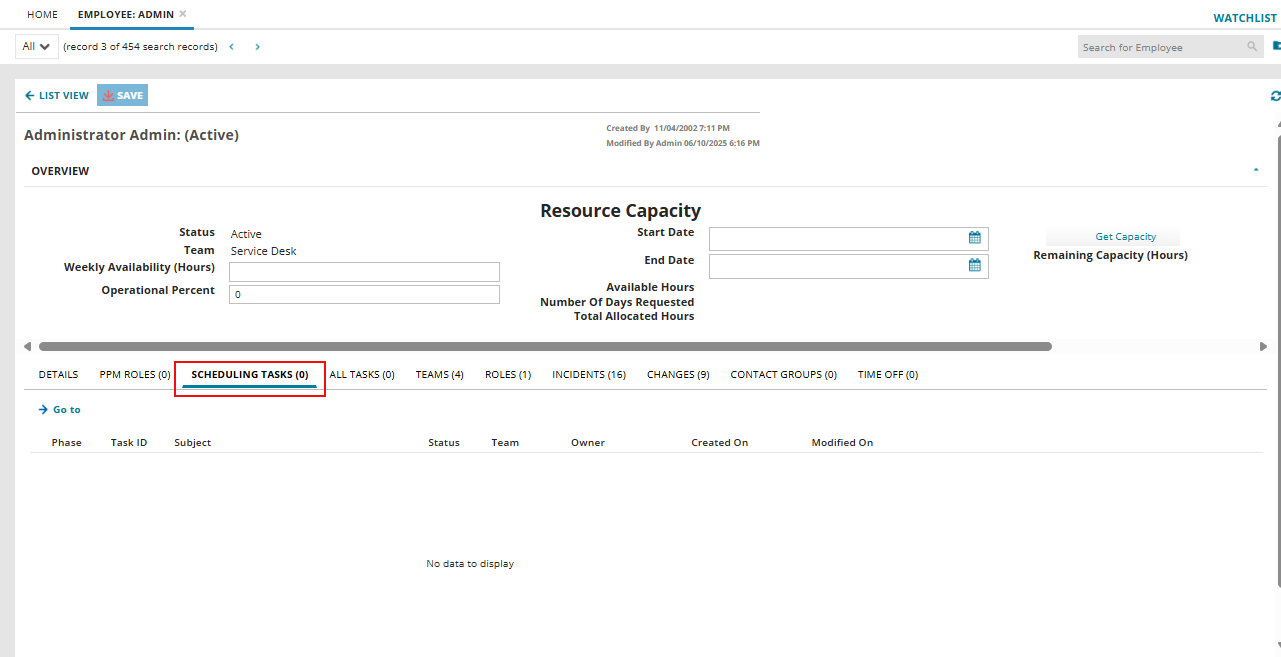This screenshot has width=1281, height=657.
Task: Focus the Weekly Availability (Hours) field
Action: tap(364, 272)
